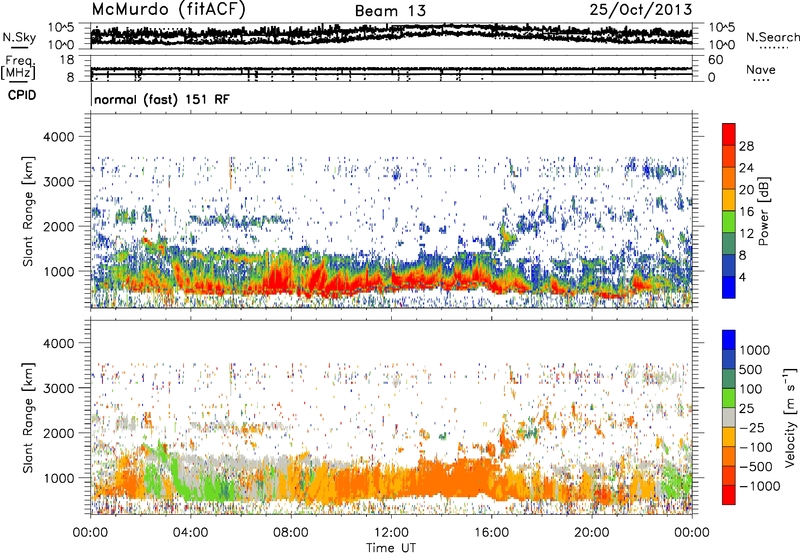Click the 08:00 time tick label

pos(291,533)
